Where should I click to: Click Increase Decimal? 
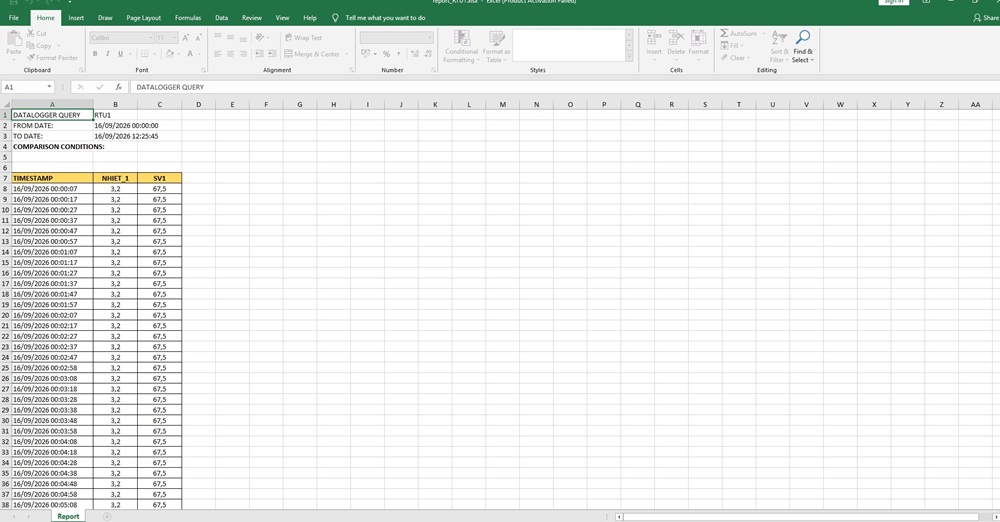click(415, 54)
